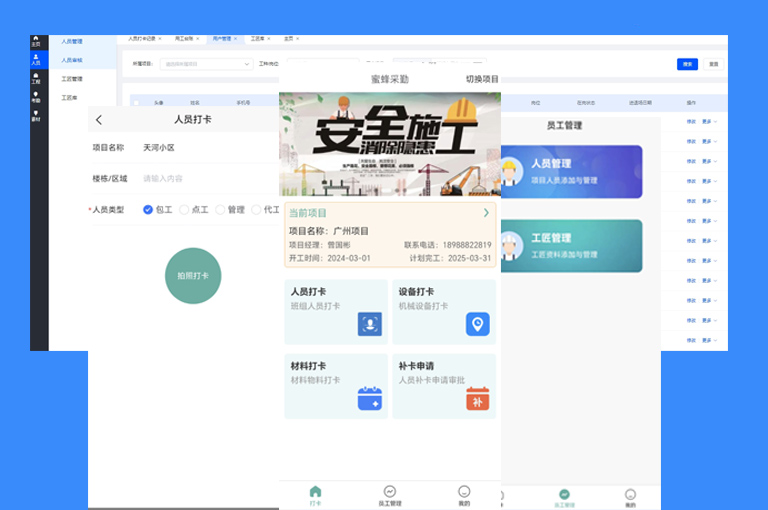Tap the 设备打卡 location pin icon

point(478,324)
